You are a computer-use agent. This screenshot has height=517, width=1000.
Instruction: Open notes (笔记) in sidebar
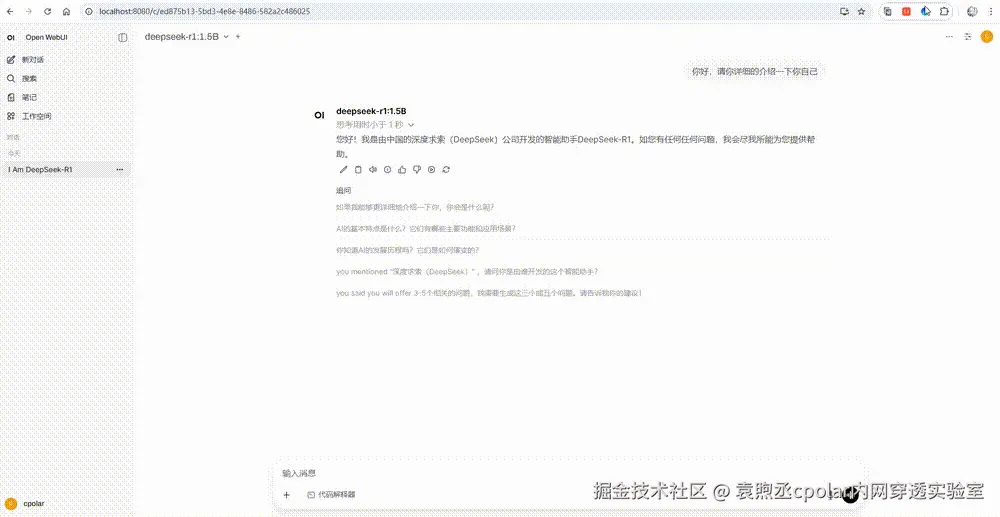(22, 98)
